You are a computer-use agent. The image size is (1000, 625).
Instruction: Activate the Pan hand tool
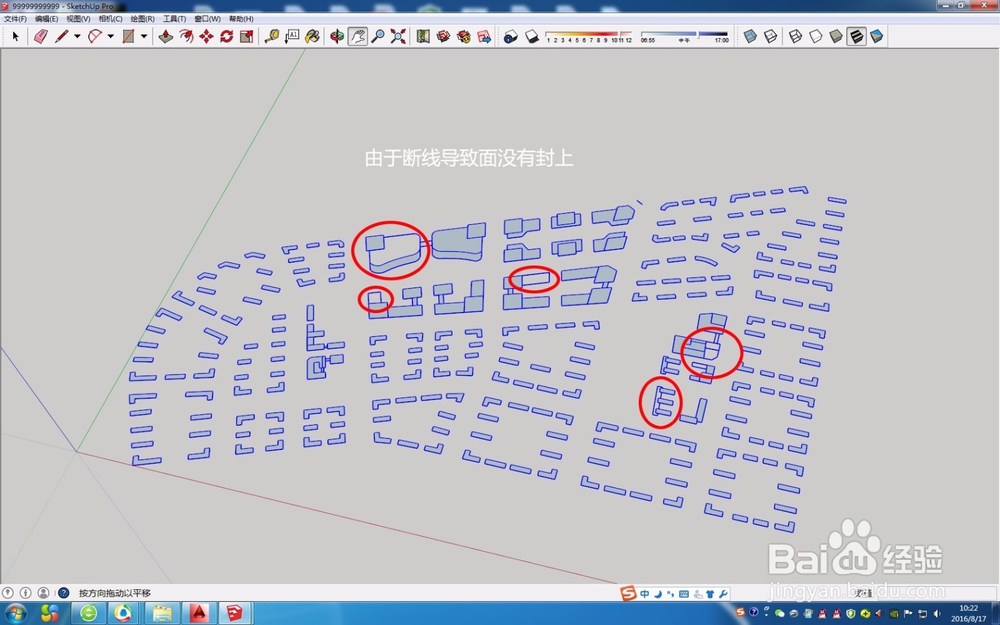click(357, 36)
